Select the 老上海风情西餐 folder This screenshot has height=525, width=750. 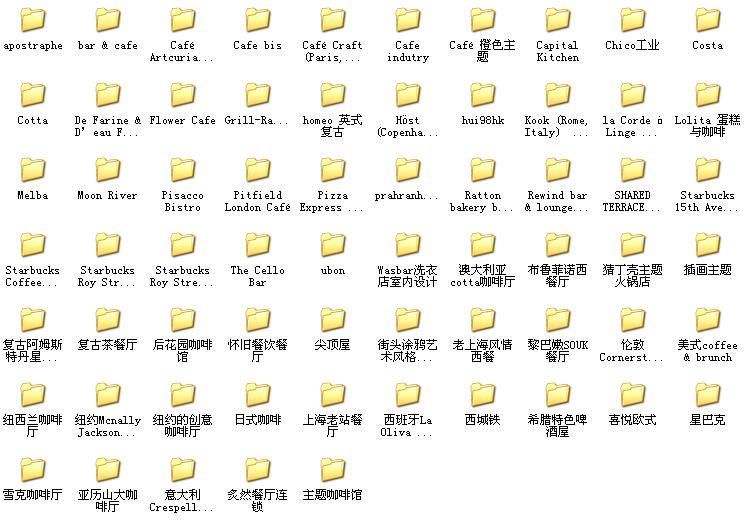point(483,319)
